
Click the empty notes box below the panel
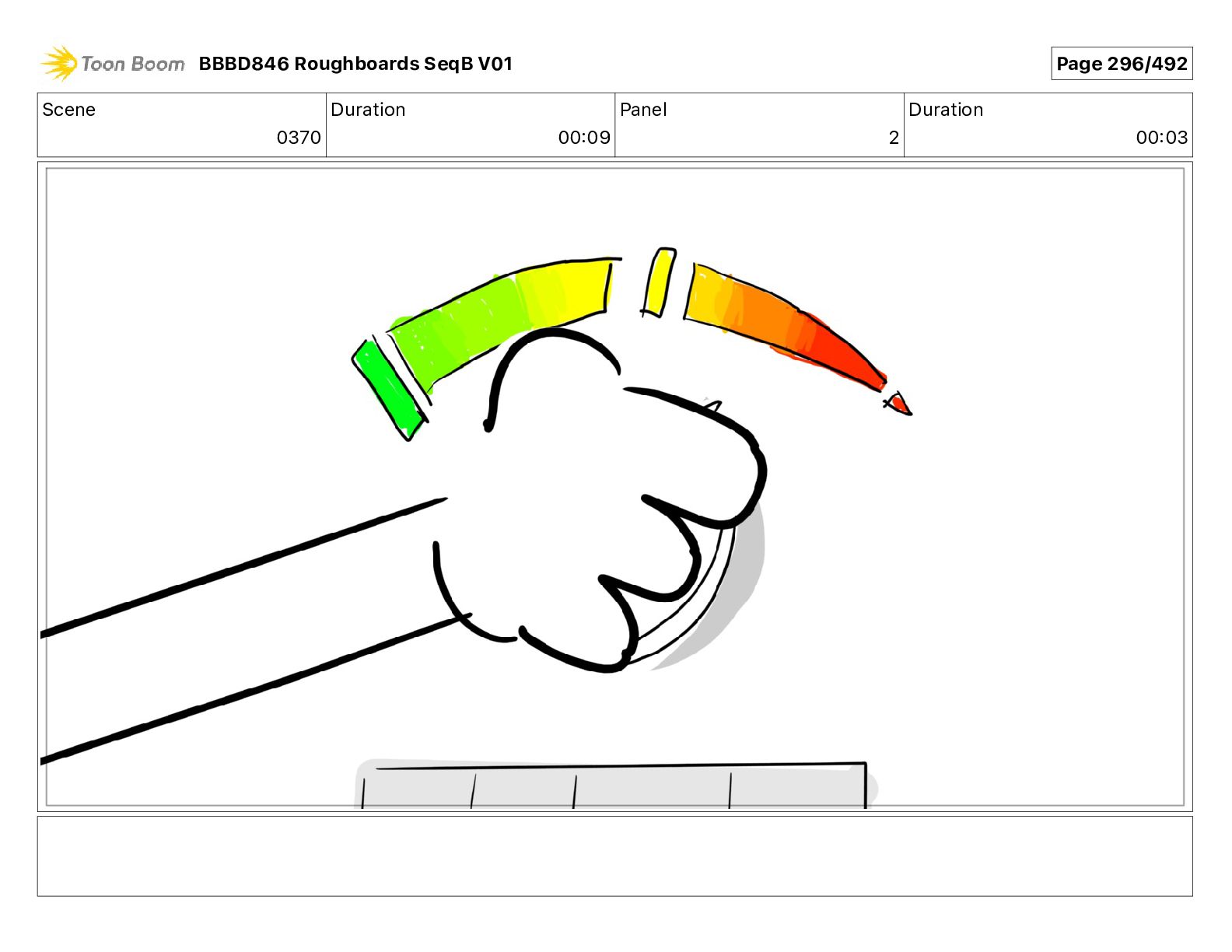(x=614, y=856)
